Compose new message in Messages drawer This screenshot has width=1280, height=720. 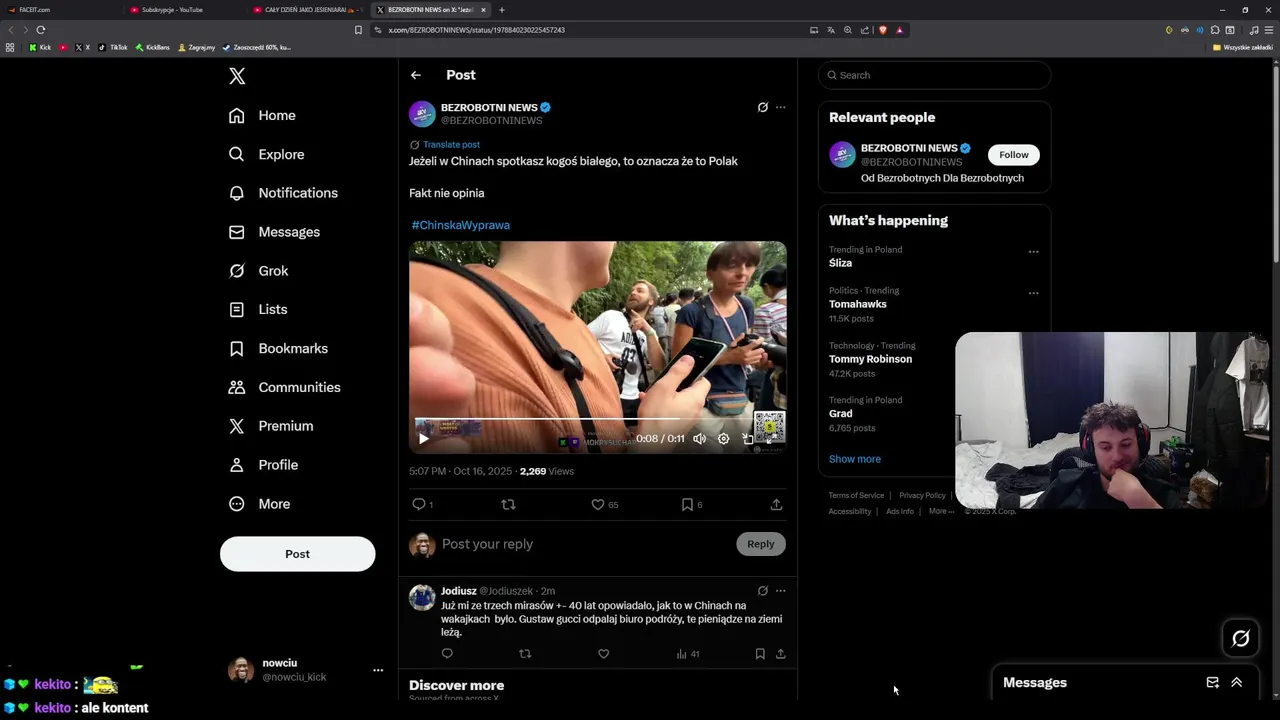click(x=1212, y=683)
